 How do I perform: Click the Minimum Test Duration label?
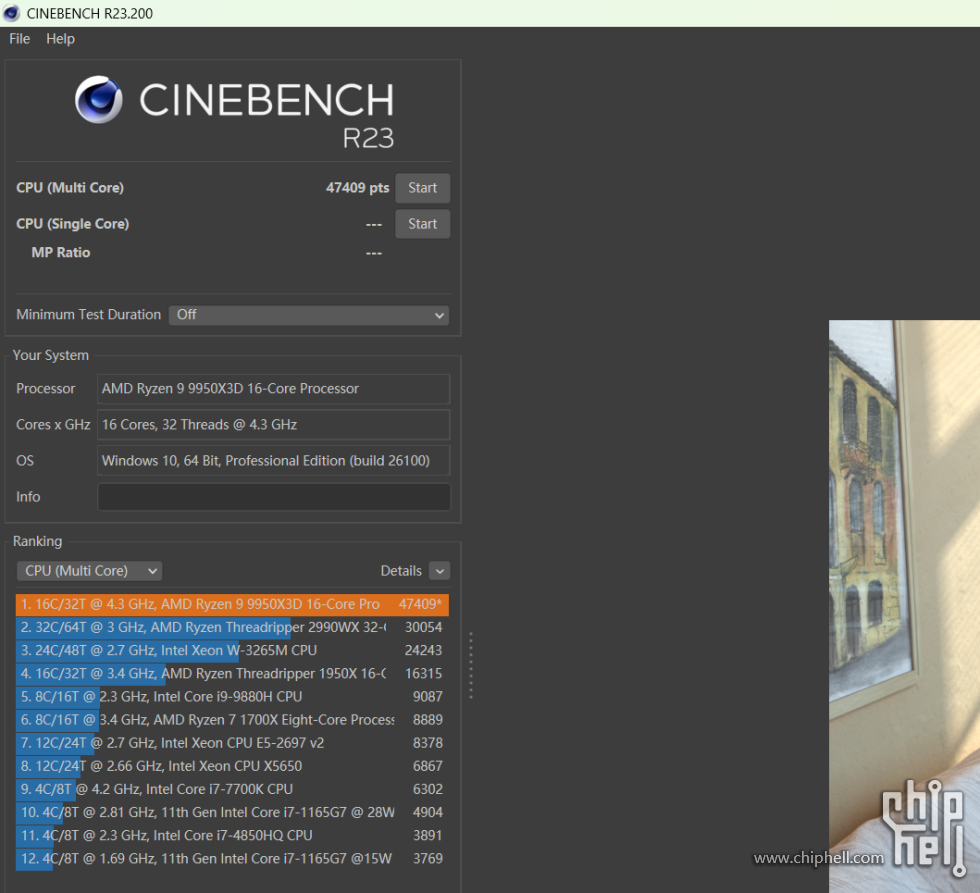coord(89,314)
